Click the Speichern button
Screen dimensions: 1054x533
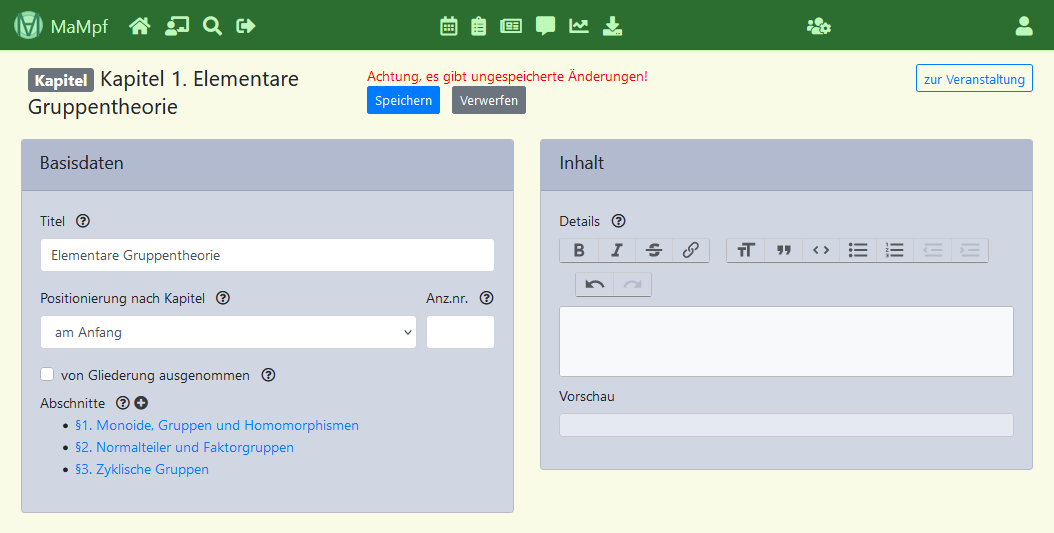[x=403, y=100]
